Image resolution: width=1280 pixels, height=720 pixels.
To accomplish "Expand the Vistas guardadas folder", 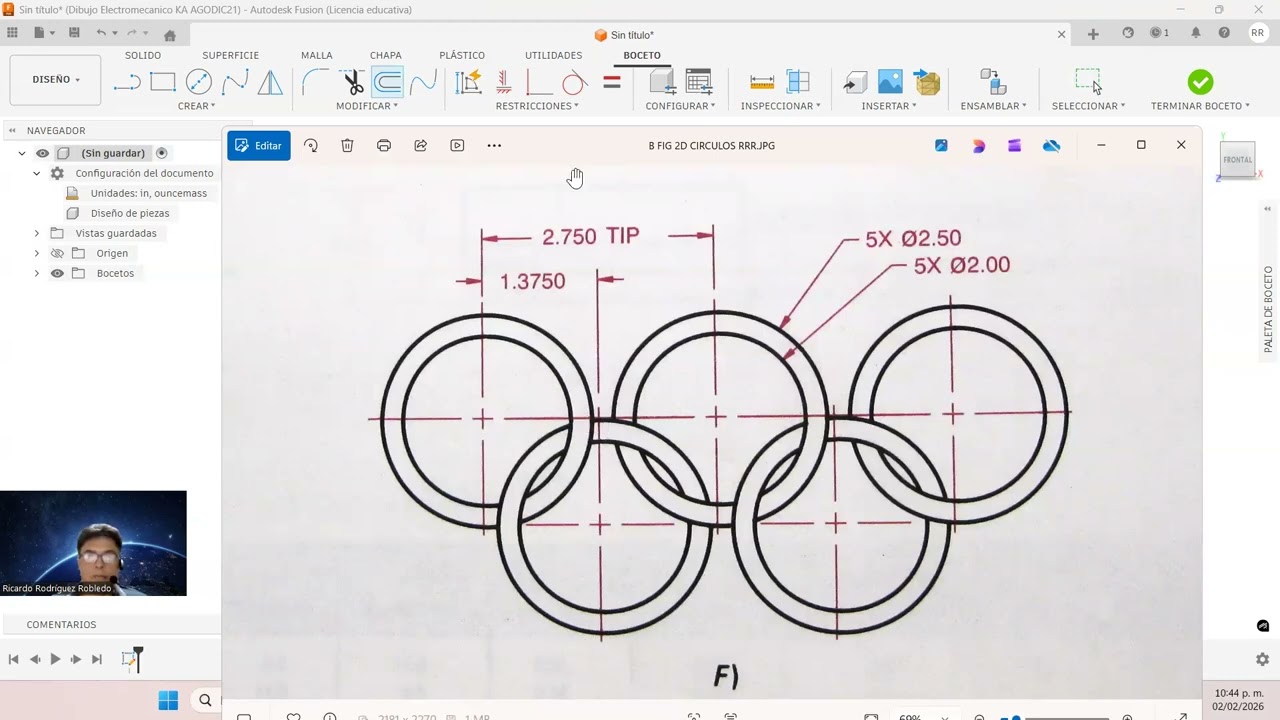I will (x=37, y=233).
